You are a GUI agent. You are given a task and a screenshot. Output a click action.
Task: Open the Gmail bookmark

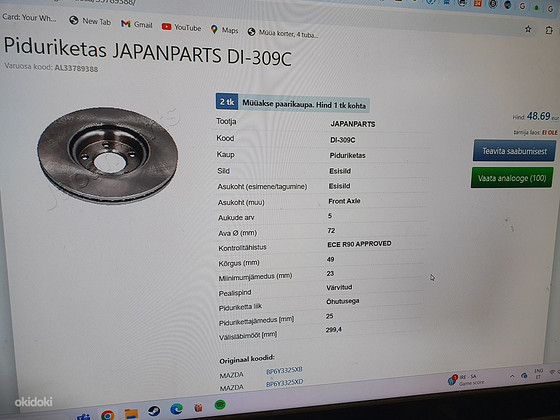click(136, 24)
